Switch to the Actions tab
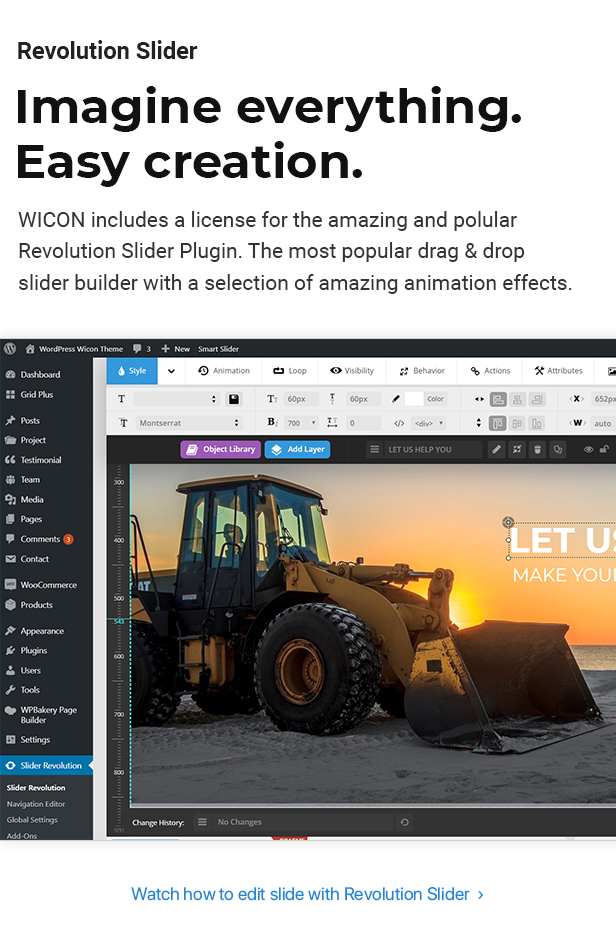The height and width of the screenshot is (948, 616). (x=490, y=371)
